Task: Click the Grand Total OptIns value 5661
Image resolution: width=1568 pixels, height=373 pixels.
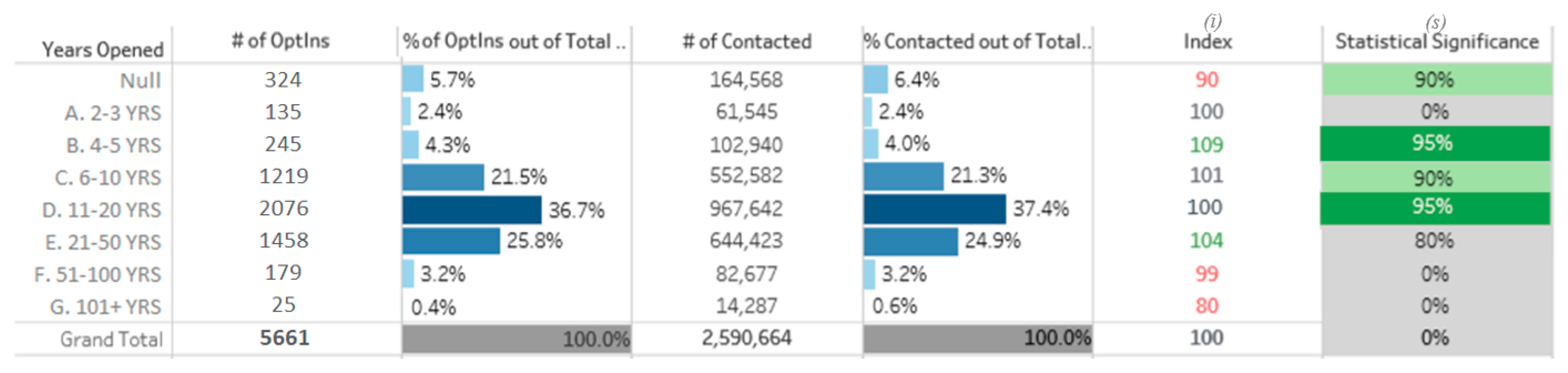Action: 284,338
